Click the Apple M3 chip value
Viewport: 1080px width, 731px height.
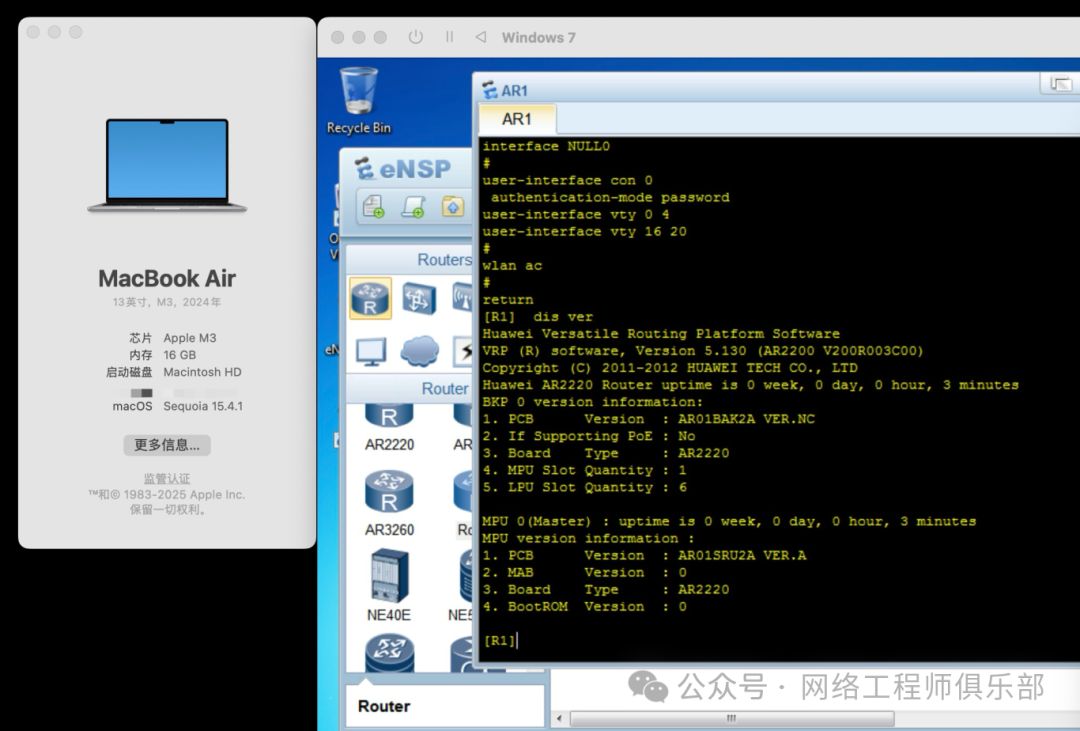tap(189, 338)
